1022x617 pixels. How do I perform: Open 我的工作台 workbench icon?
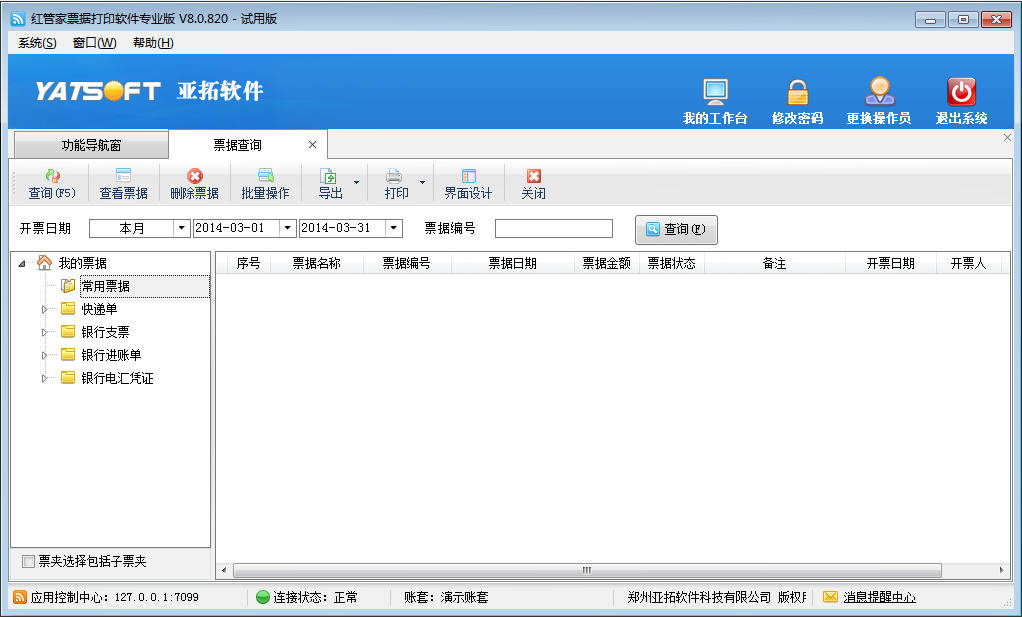pyautogui.click(x=715, y=92)
